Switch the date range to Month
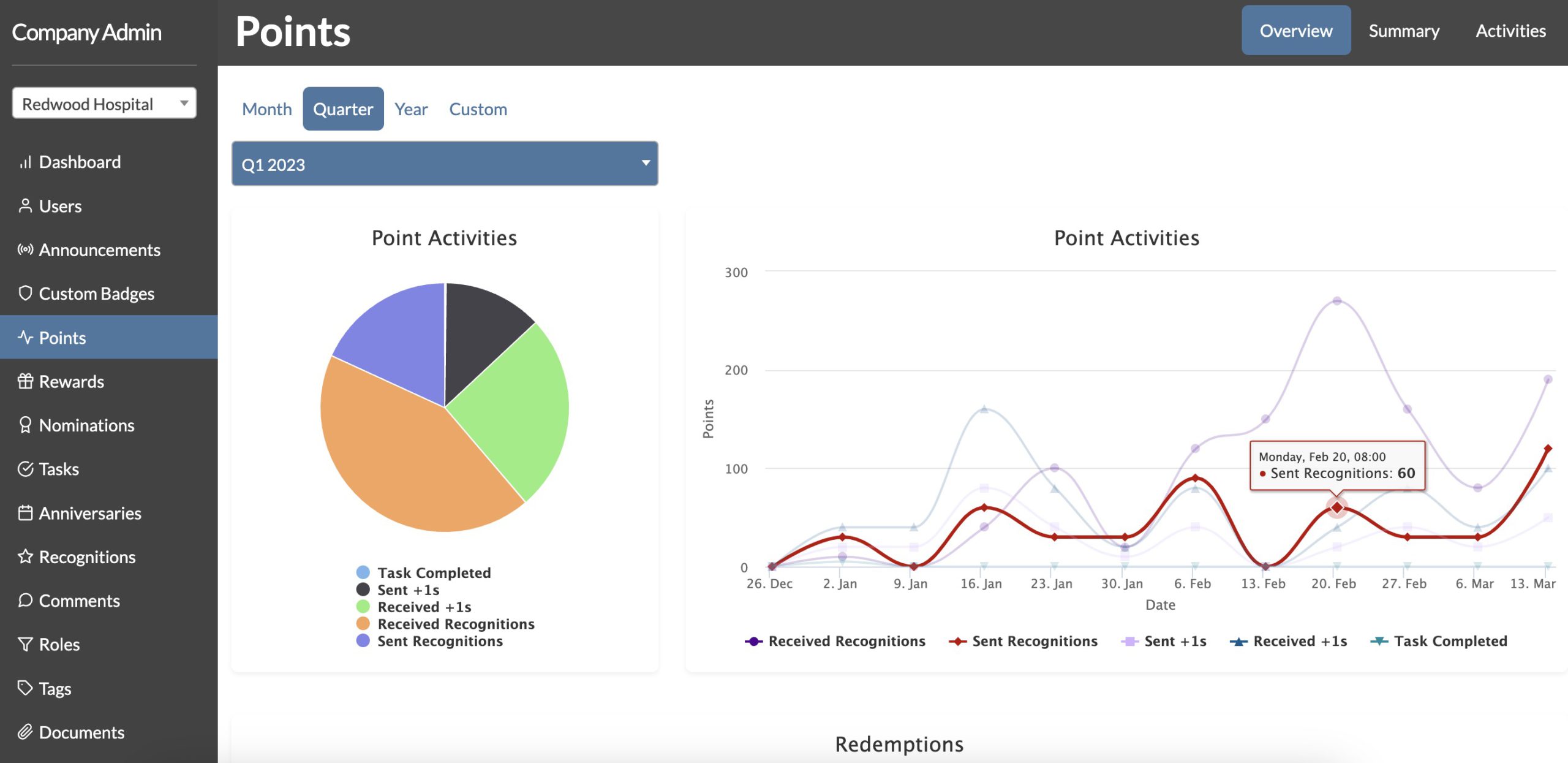Viewport: 1568px width, 763px height. (266, 108)
